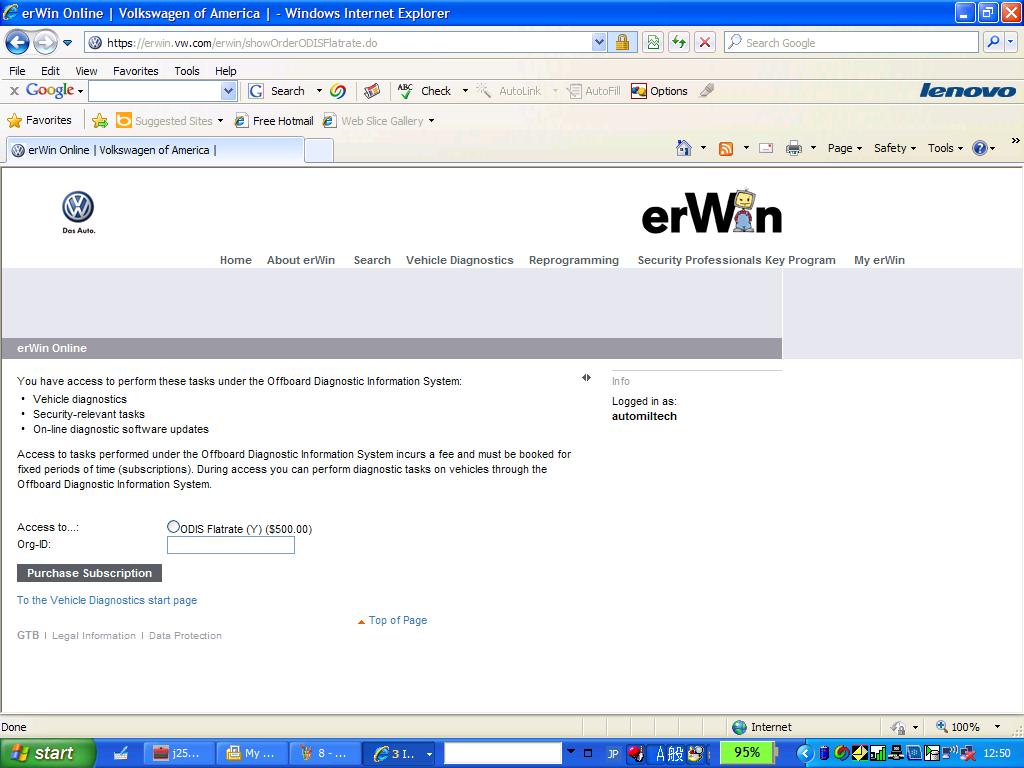
Task: Open the View menu
Action: coord(86,71)
